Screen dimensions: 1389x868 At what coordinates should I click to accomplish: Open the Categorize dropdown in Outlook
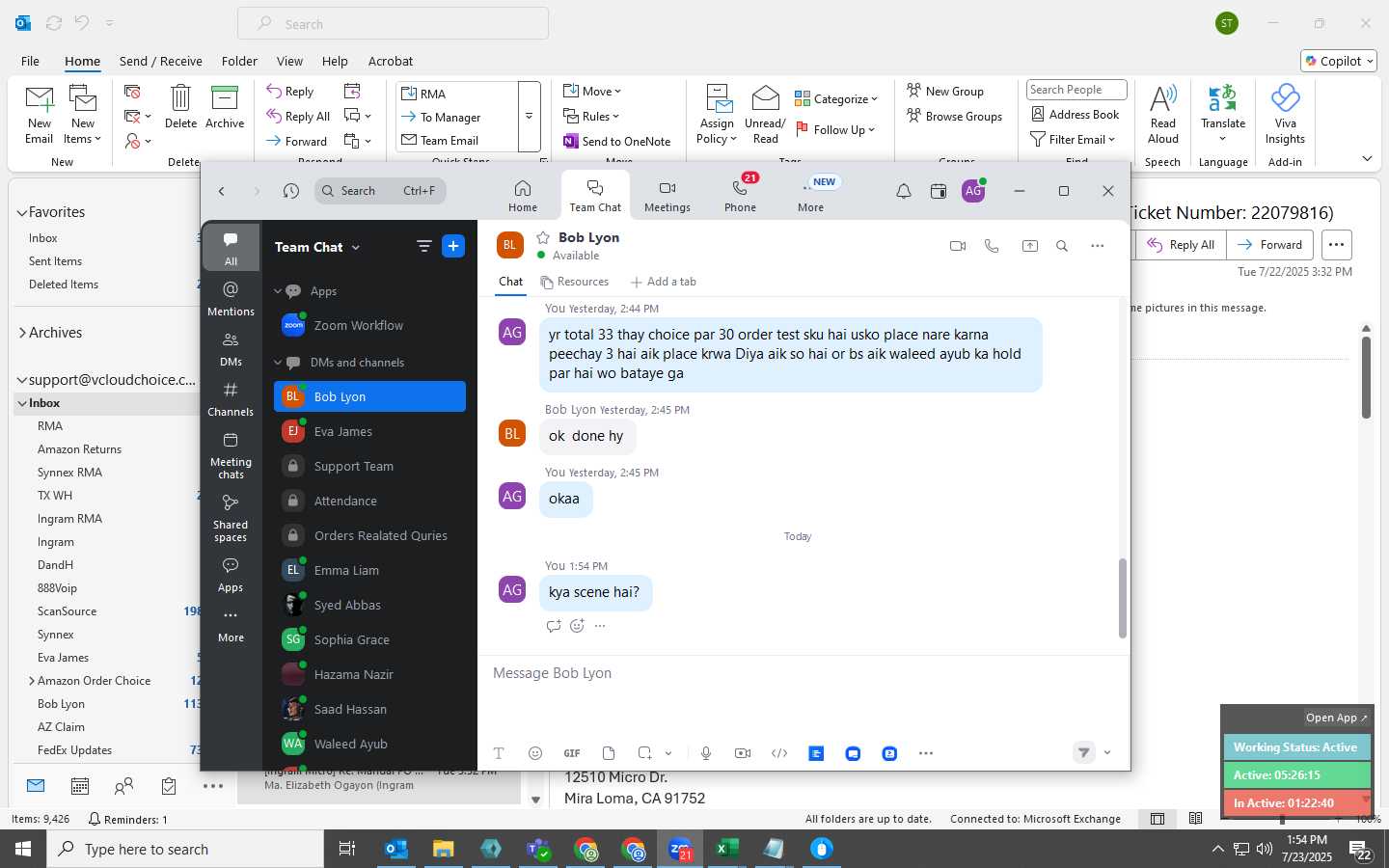[835, 98]
